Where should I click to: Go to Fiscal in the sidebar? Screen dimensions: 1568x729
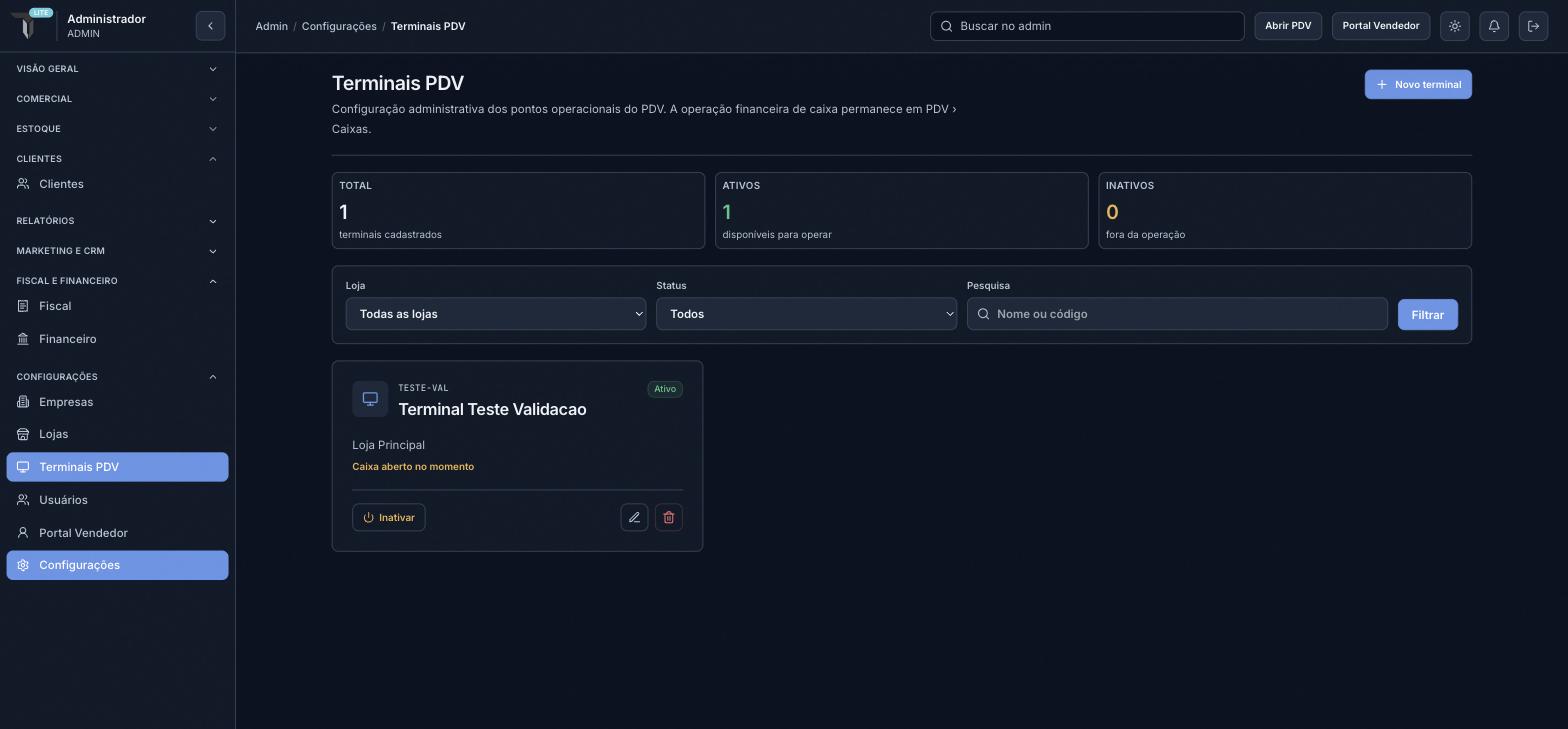(x=117, y=306)
